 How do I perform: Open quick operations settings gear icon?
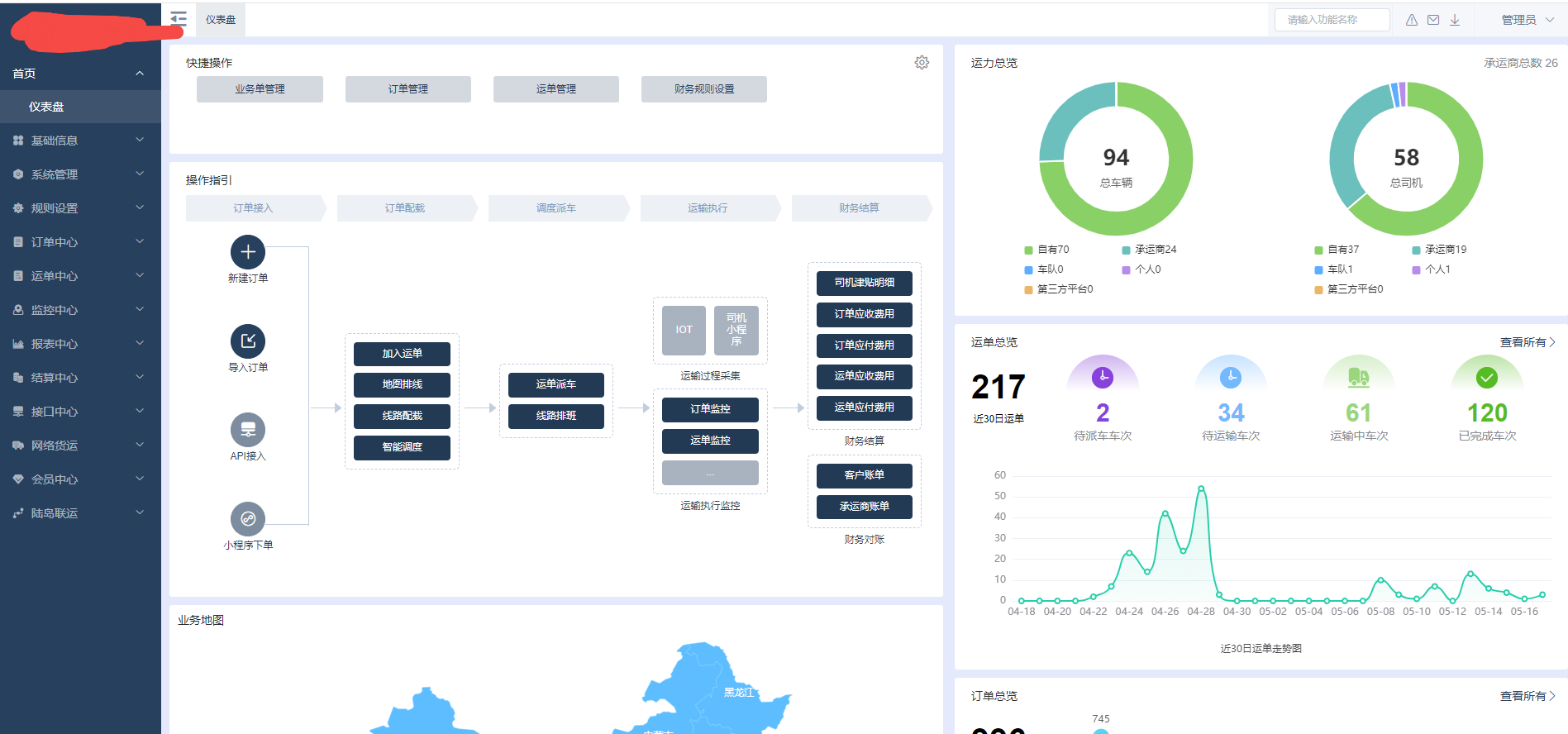pos(922,63)
